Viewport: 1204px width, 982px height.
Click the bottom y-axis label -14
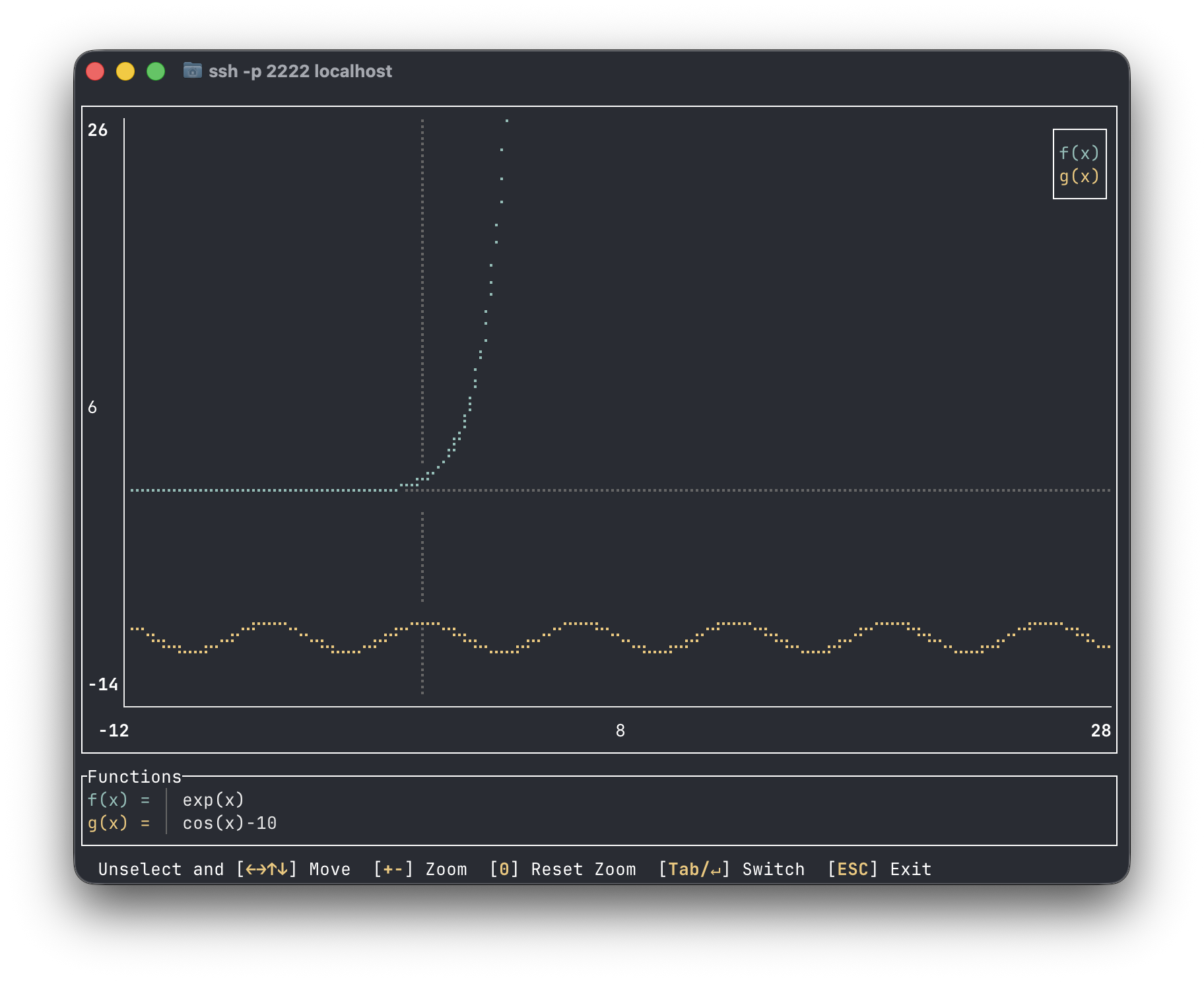(103, 684)
